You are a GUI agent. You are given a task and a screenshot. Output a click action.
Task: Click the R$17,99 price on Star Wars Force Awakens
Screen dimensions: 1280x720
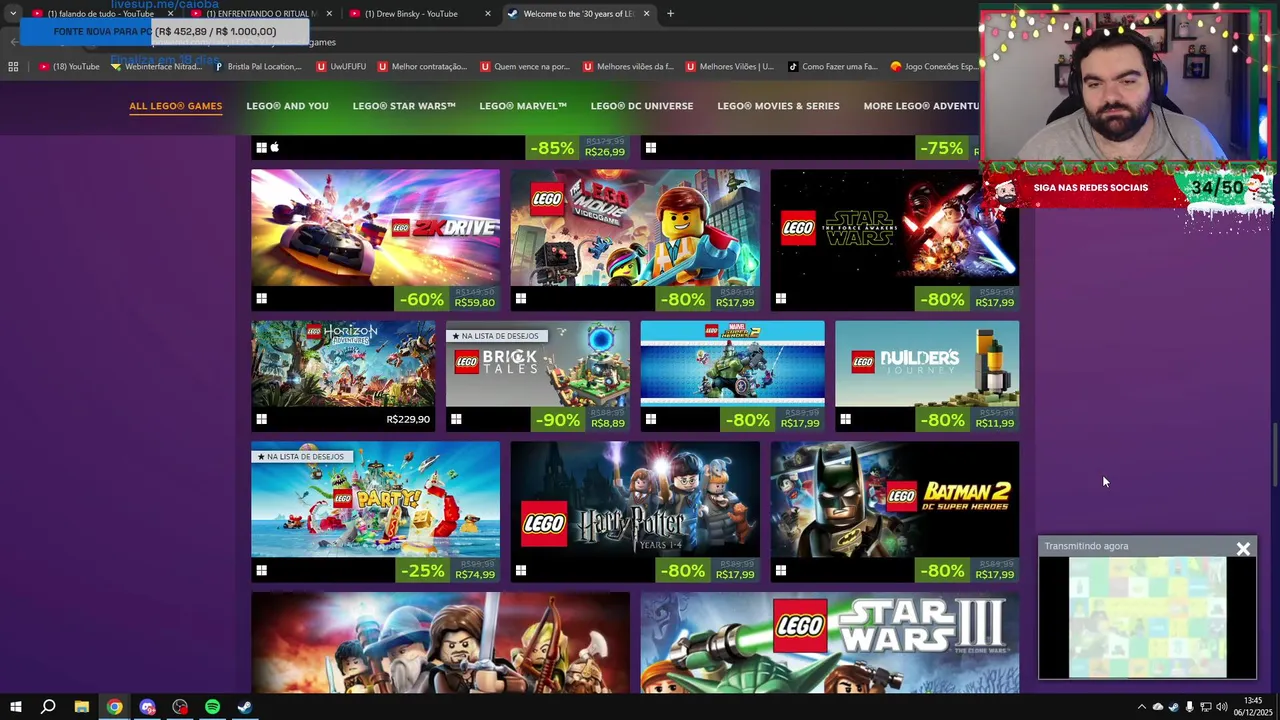pos(995,303)
